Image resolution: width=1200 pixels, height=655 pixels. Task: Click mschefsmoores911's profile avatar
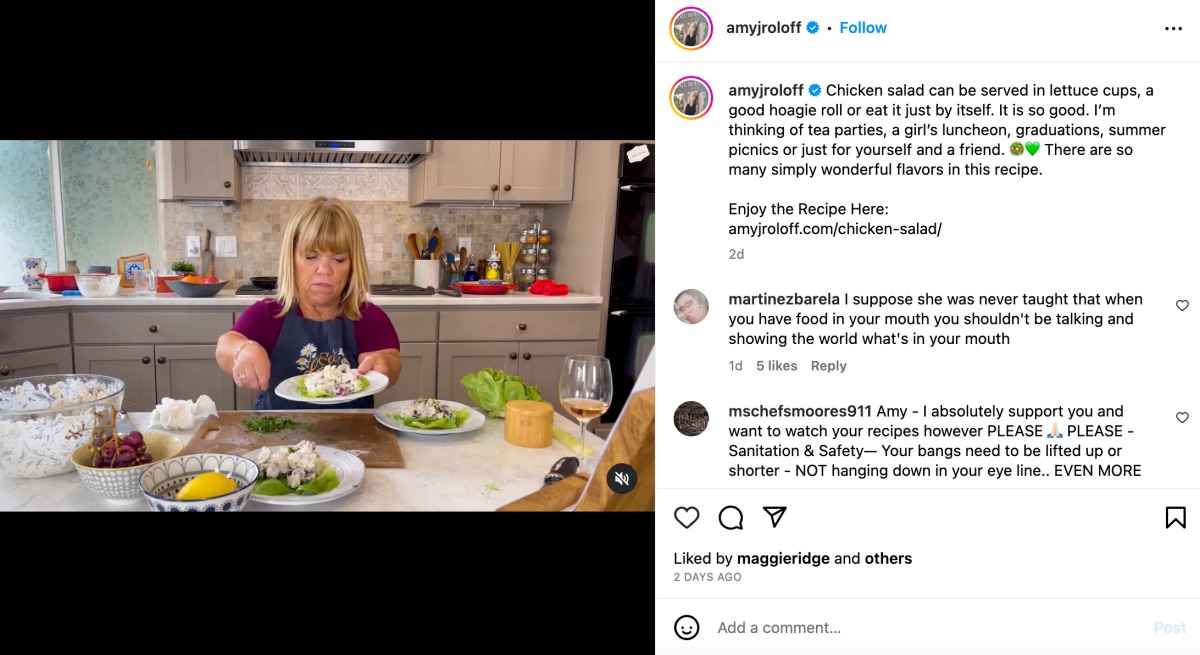pos(691,419)
